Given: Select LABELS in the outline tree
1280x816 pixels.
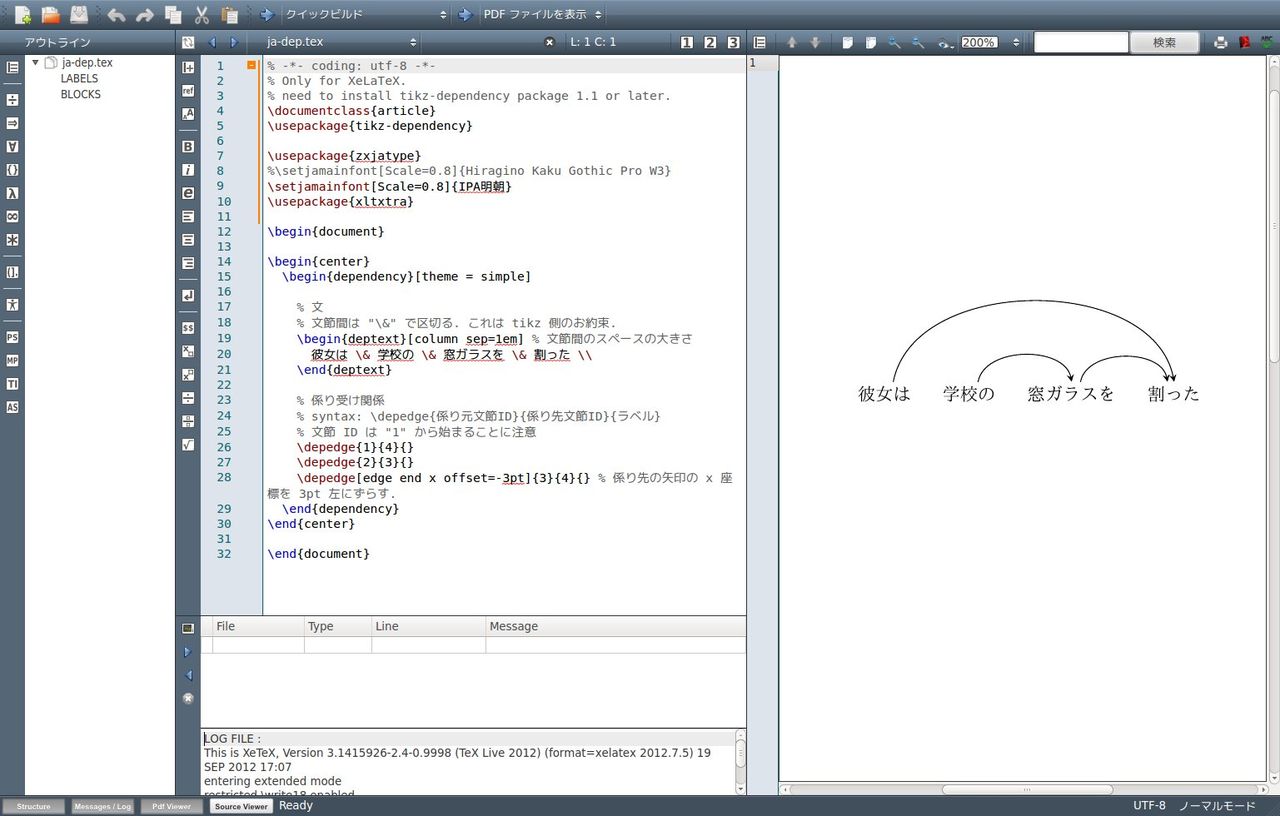Looking at the screenshot, I should pos(79,78).
